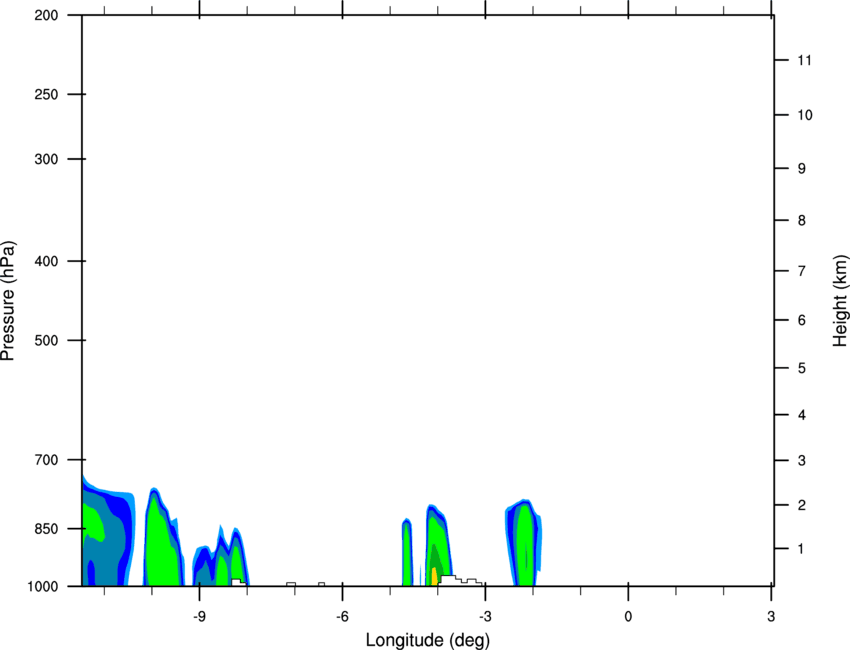This screenshot has height=650, width=850.
Task: Click the 500 pressure tick label
Action: [x=46, y=340]
